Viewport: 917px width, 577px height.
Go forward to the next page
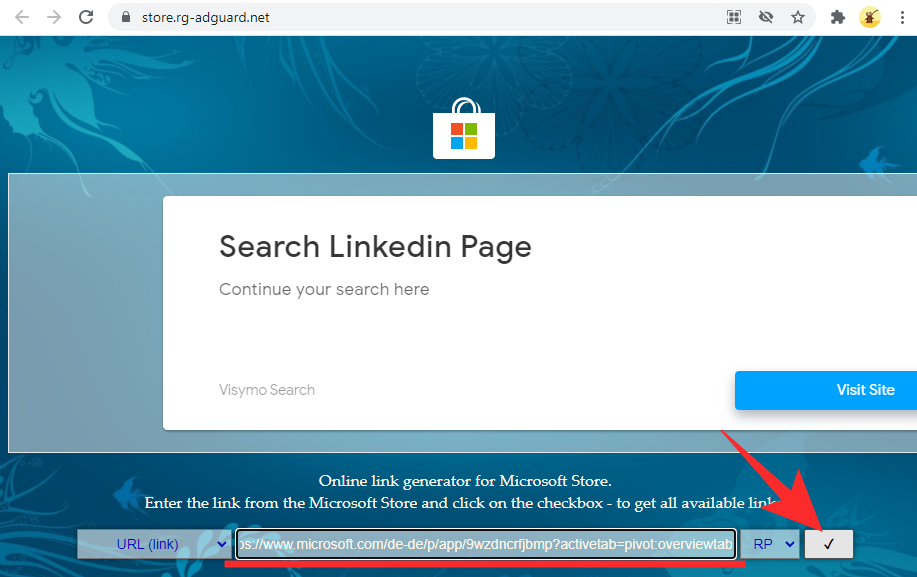click(54, 18)
